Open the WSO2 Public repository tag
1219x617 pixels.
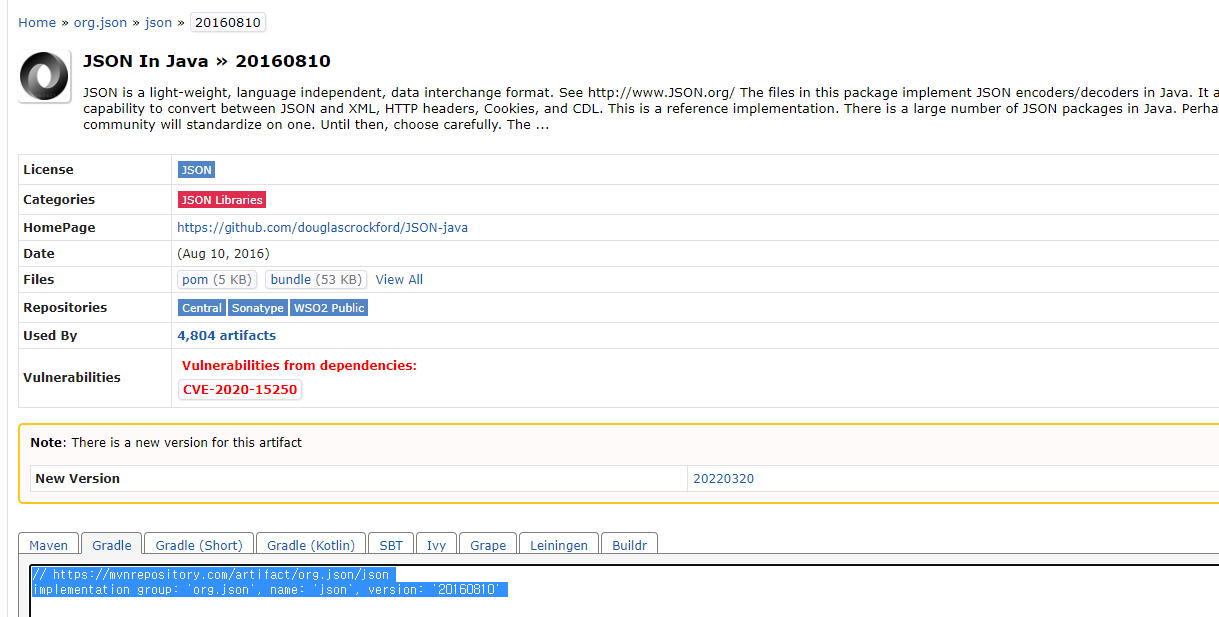[329, 308]
